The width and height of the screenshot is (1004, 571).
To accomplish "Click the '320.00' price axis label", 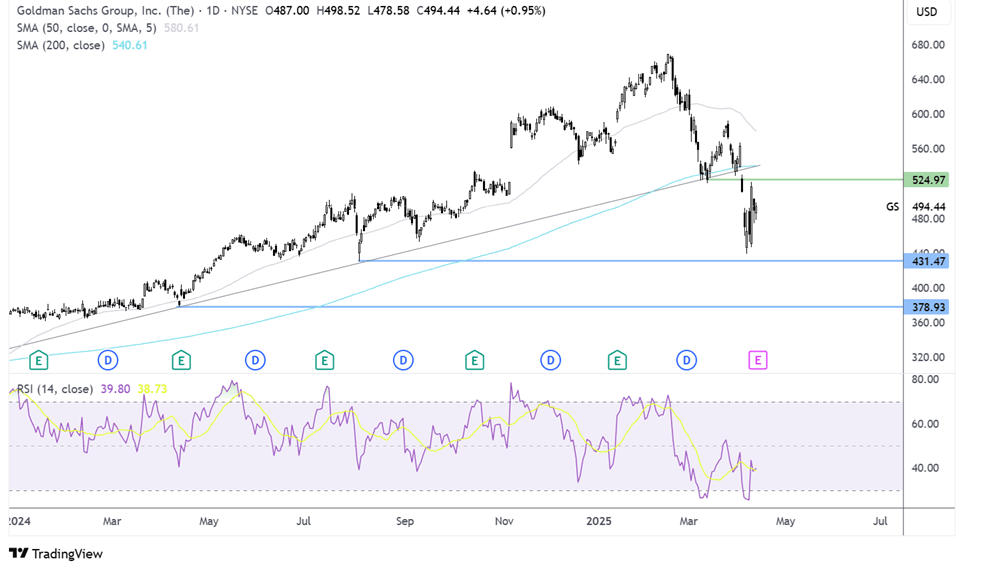I will tap(928, 357).
